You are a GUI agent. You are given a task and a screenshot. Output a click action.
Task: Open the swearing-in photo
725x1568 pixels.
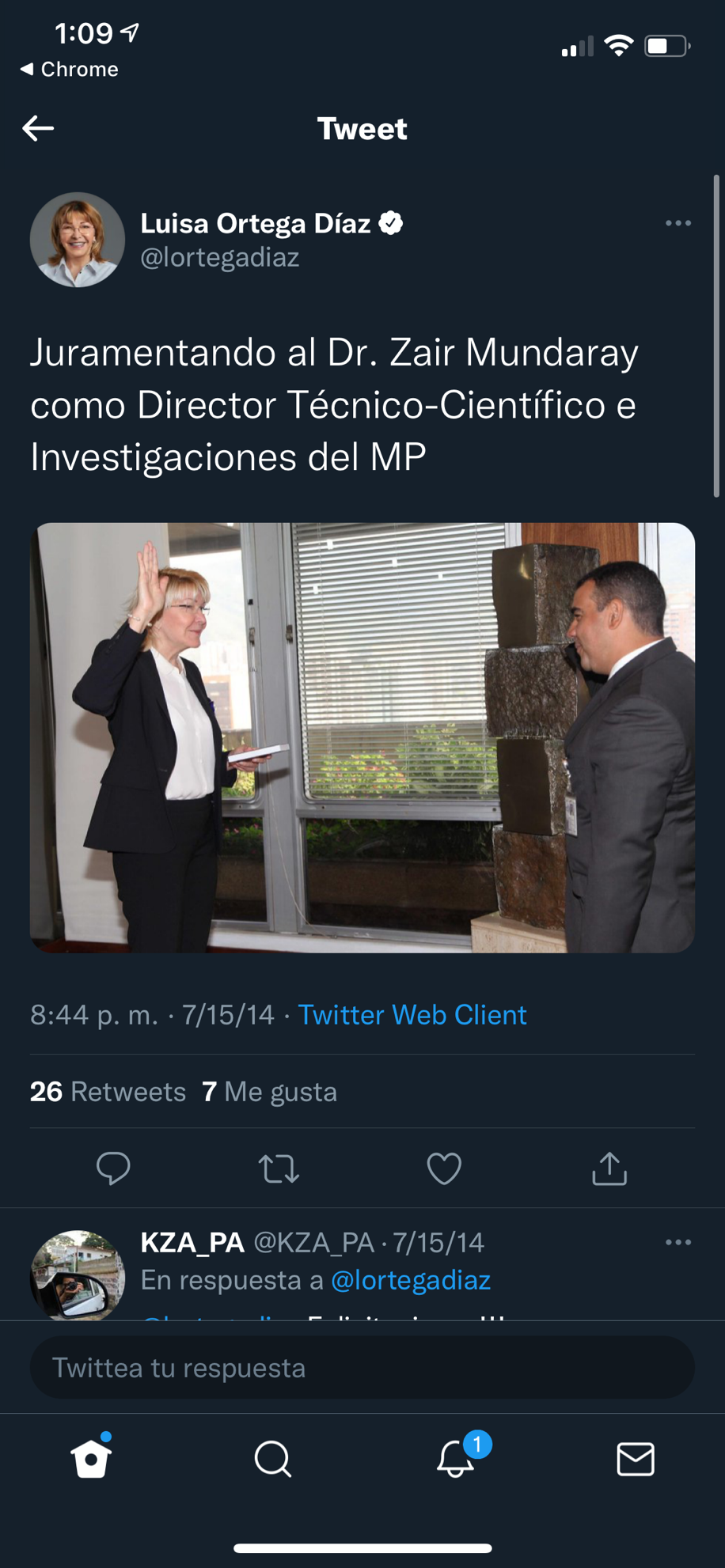click(362, 737)
